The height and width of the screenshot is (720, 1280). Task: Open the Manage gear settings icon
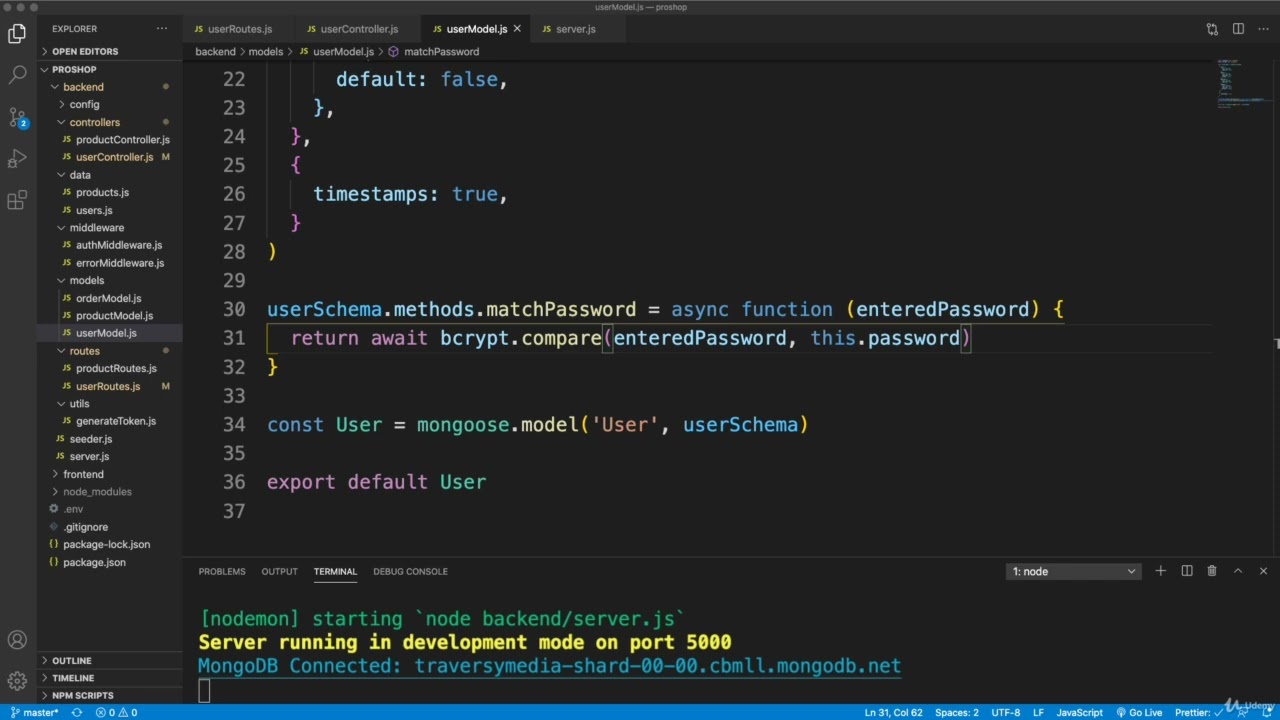[x=17, y=681]
